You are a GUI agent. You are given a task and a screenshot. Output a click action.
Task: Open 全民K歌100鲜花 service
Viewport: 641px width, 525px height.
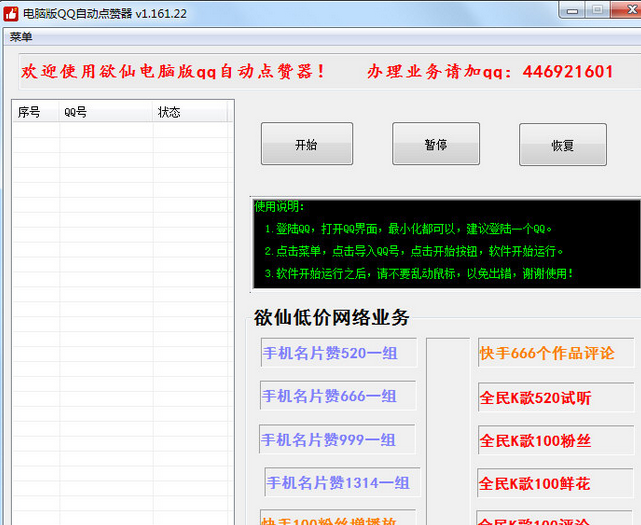555,483
